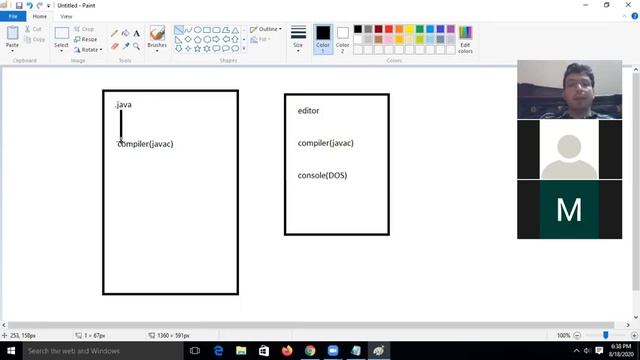Activate Color 1 selector
Image resolution: width=640 pixels, height=360 pixels.
(x=322, y=39)
